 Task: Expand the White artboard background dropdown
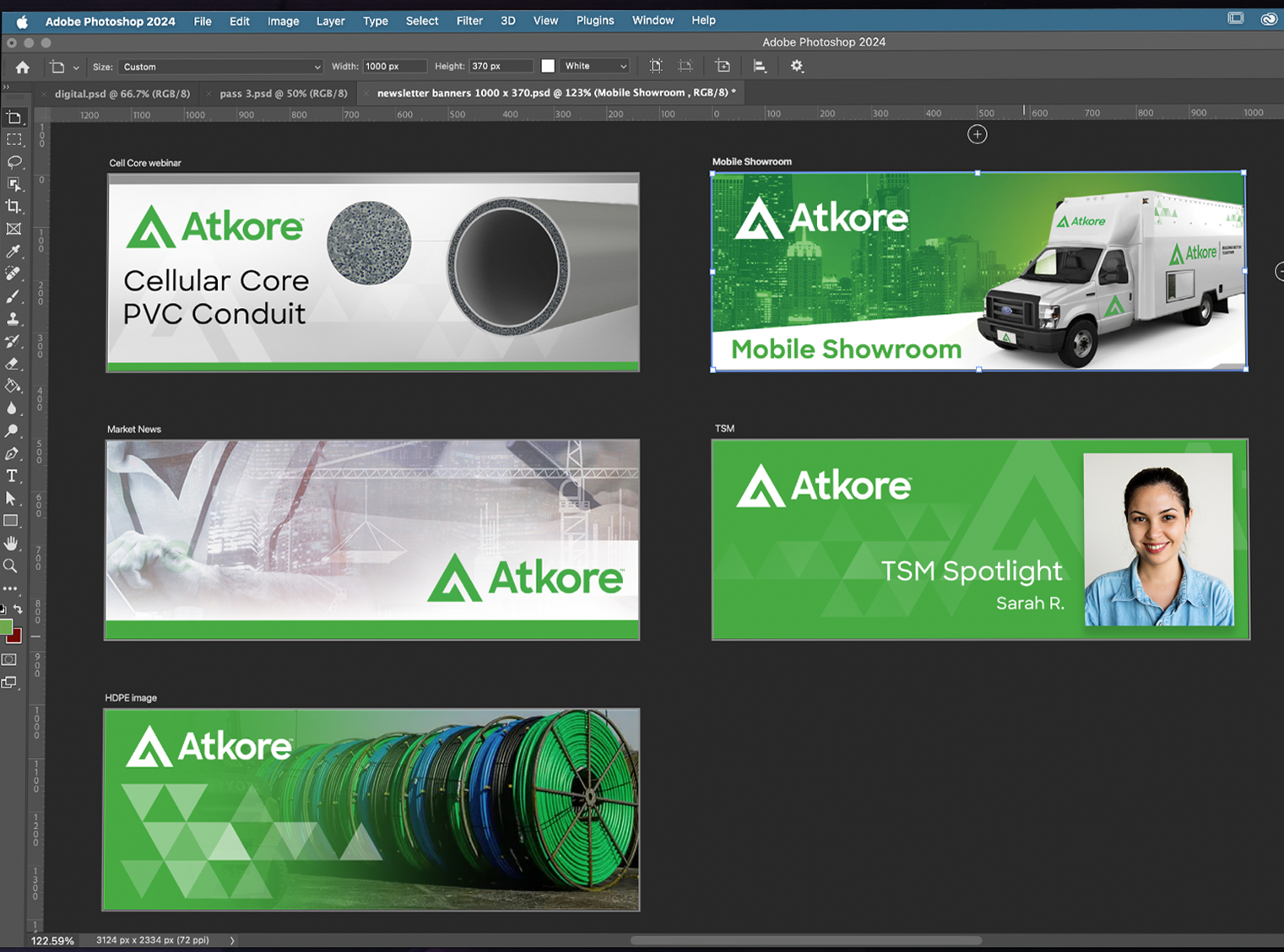[x=596, y=66]
